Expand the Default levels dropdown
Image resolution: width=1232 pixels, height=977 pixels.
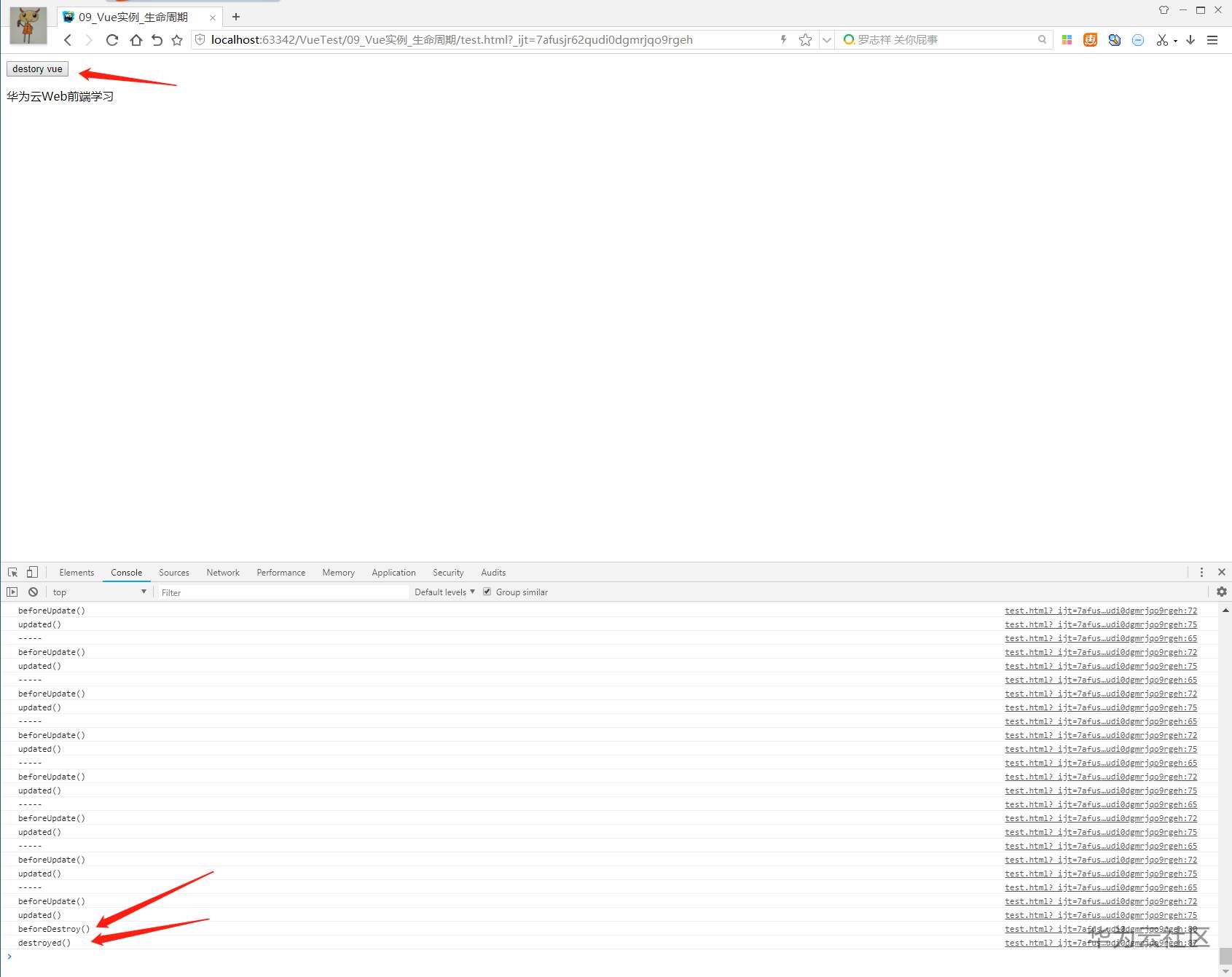(444, 592)
